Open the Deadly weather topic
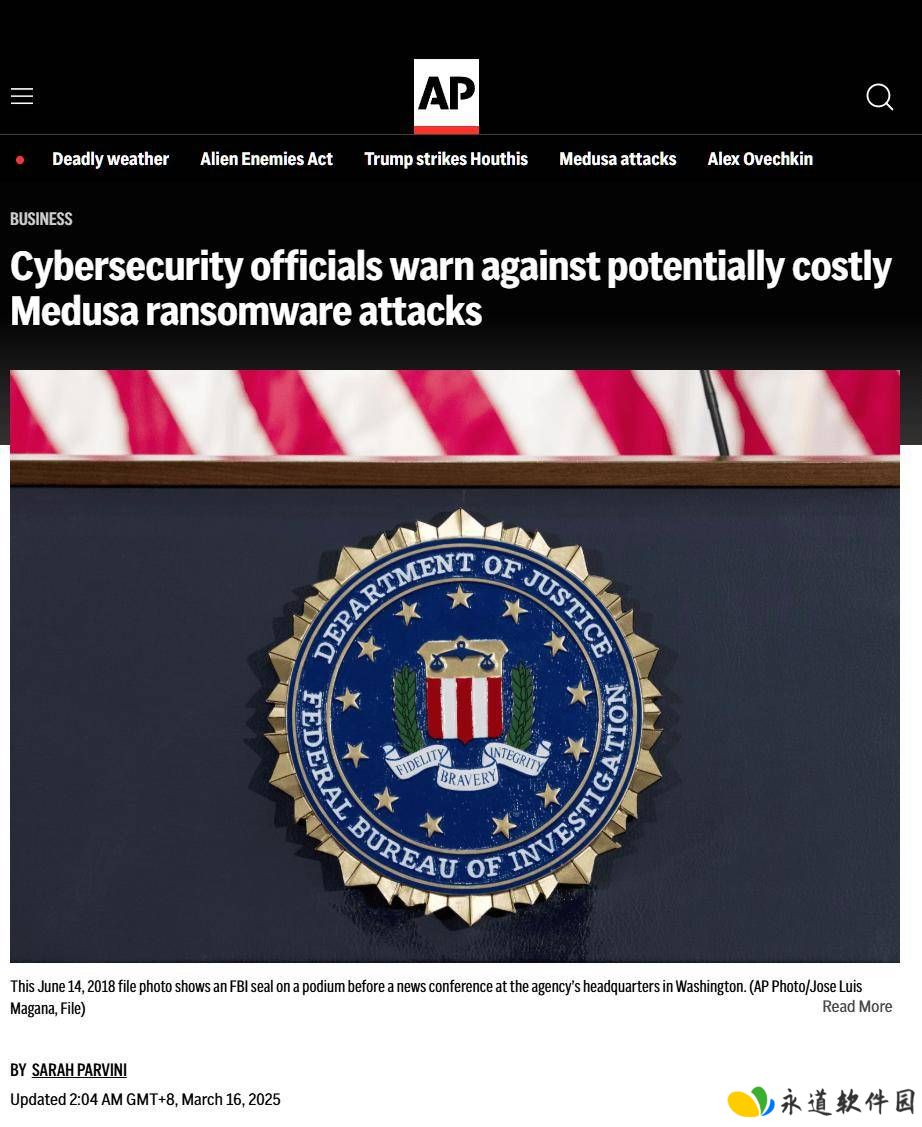 111,159
